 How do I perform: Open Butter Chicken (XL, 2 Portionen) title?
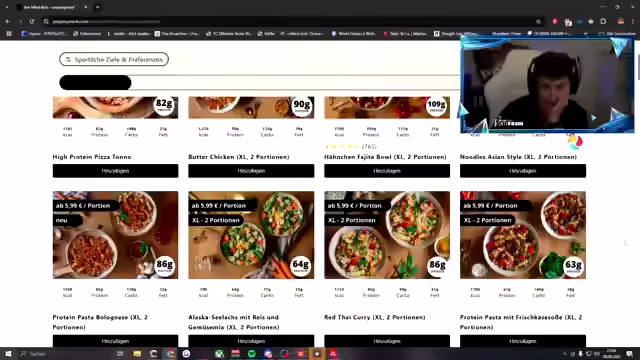pyautogui.click(x=239, y=157)
